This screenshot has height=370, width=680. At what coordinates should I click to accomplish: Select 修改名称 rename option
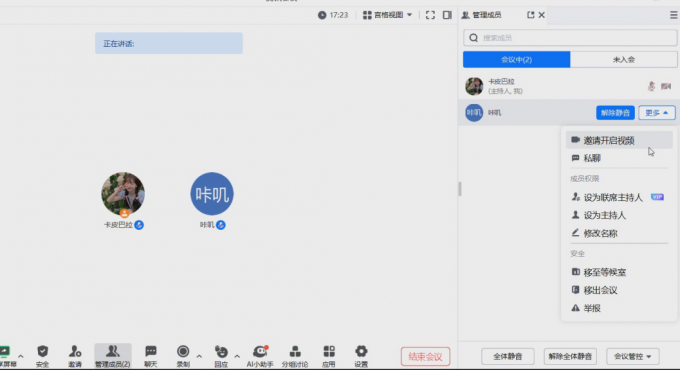(619, 233)
